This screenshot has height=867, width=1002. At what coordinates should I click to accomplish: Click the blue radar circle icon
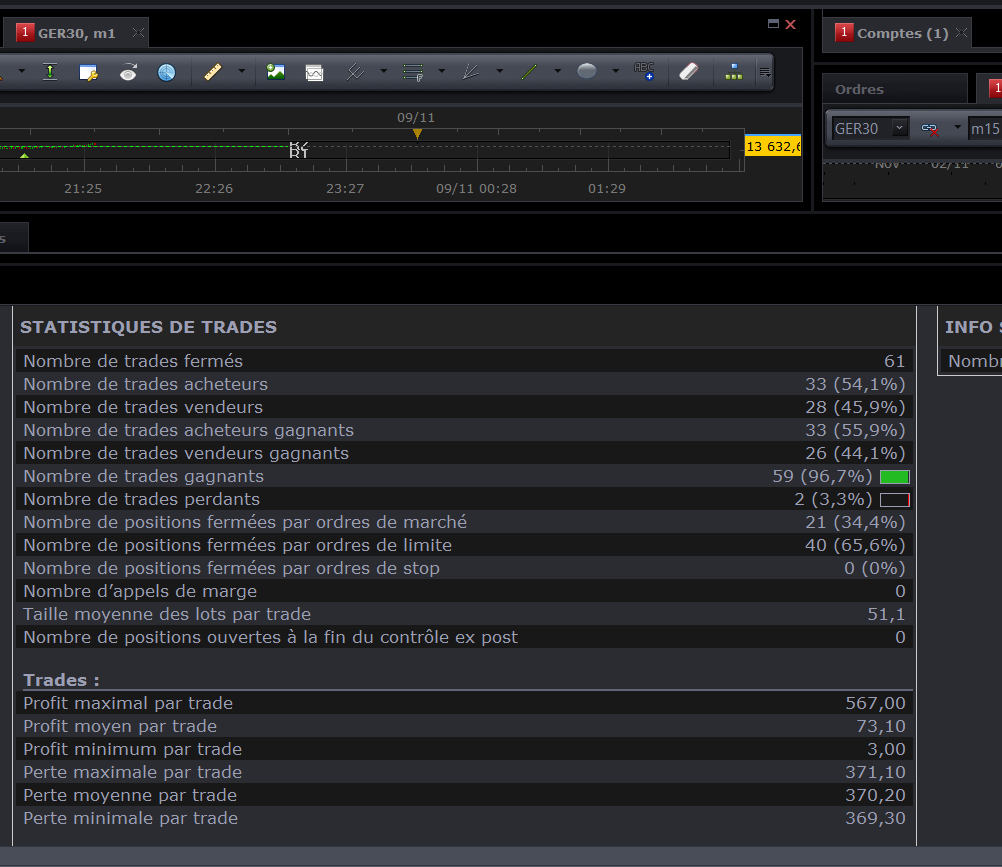(x=167, y=72)
